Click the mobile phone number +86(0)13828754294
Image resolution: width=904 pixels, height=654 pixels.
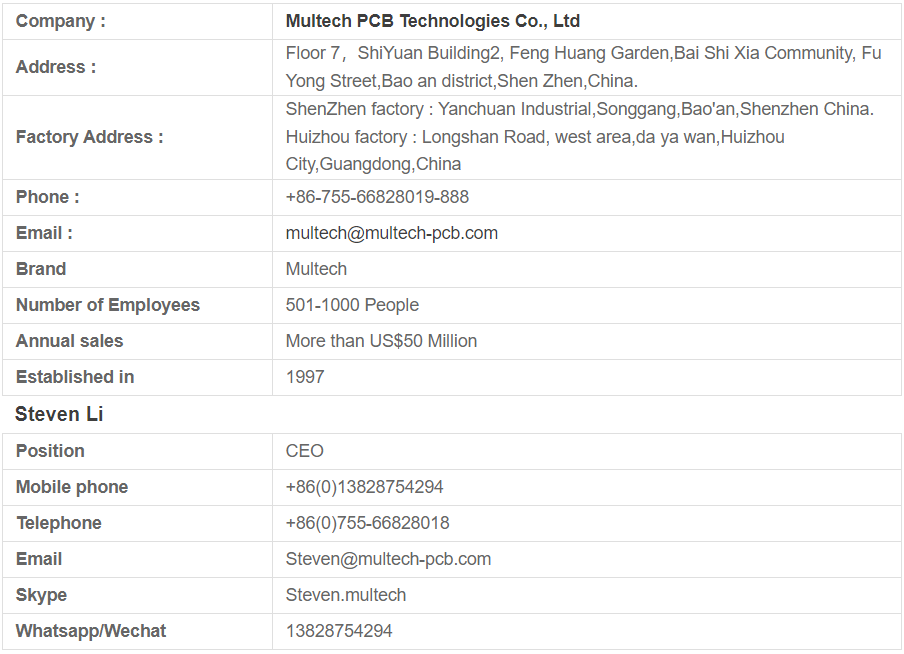[x=364, y=487]
